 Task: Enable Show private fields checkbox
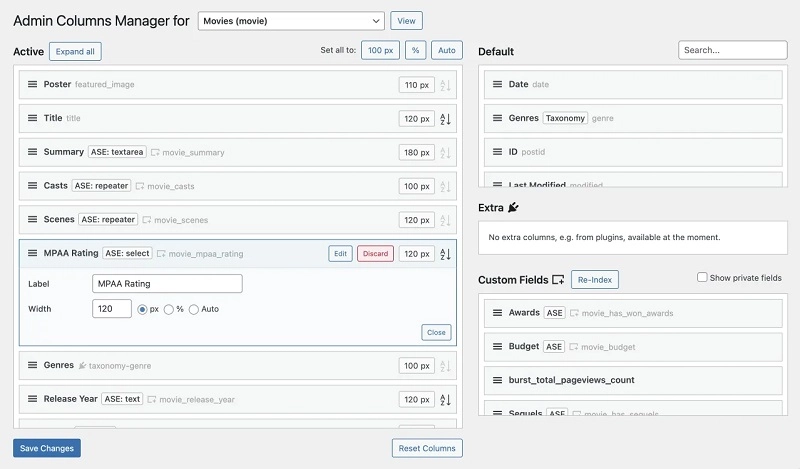pos(702,277)
